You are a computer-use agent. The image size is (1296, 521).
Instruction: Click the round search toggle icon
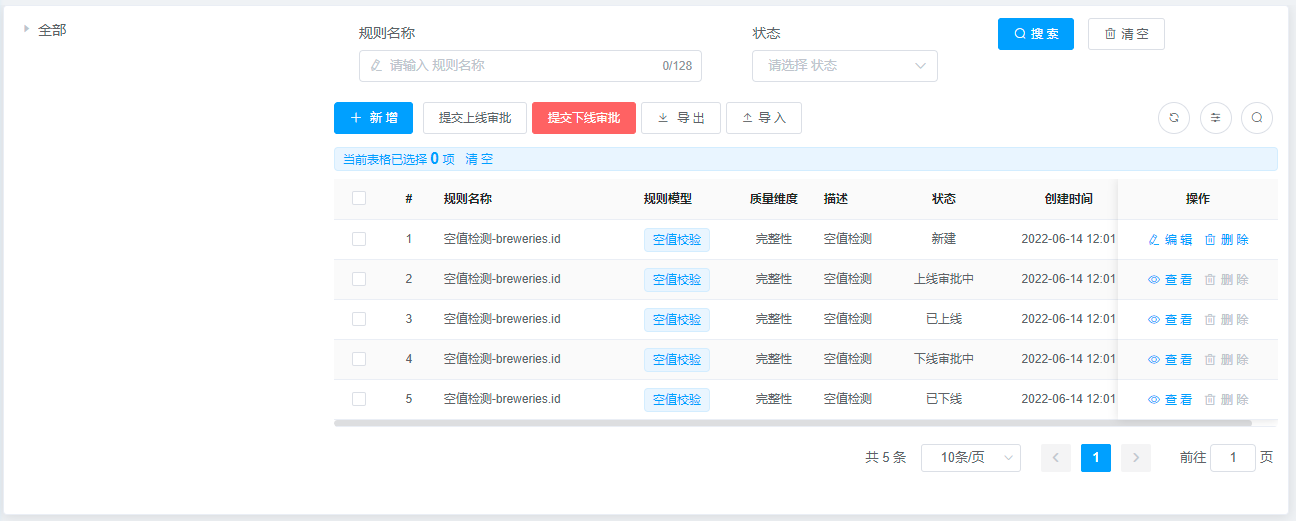coord(1257,118)
